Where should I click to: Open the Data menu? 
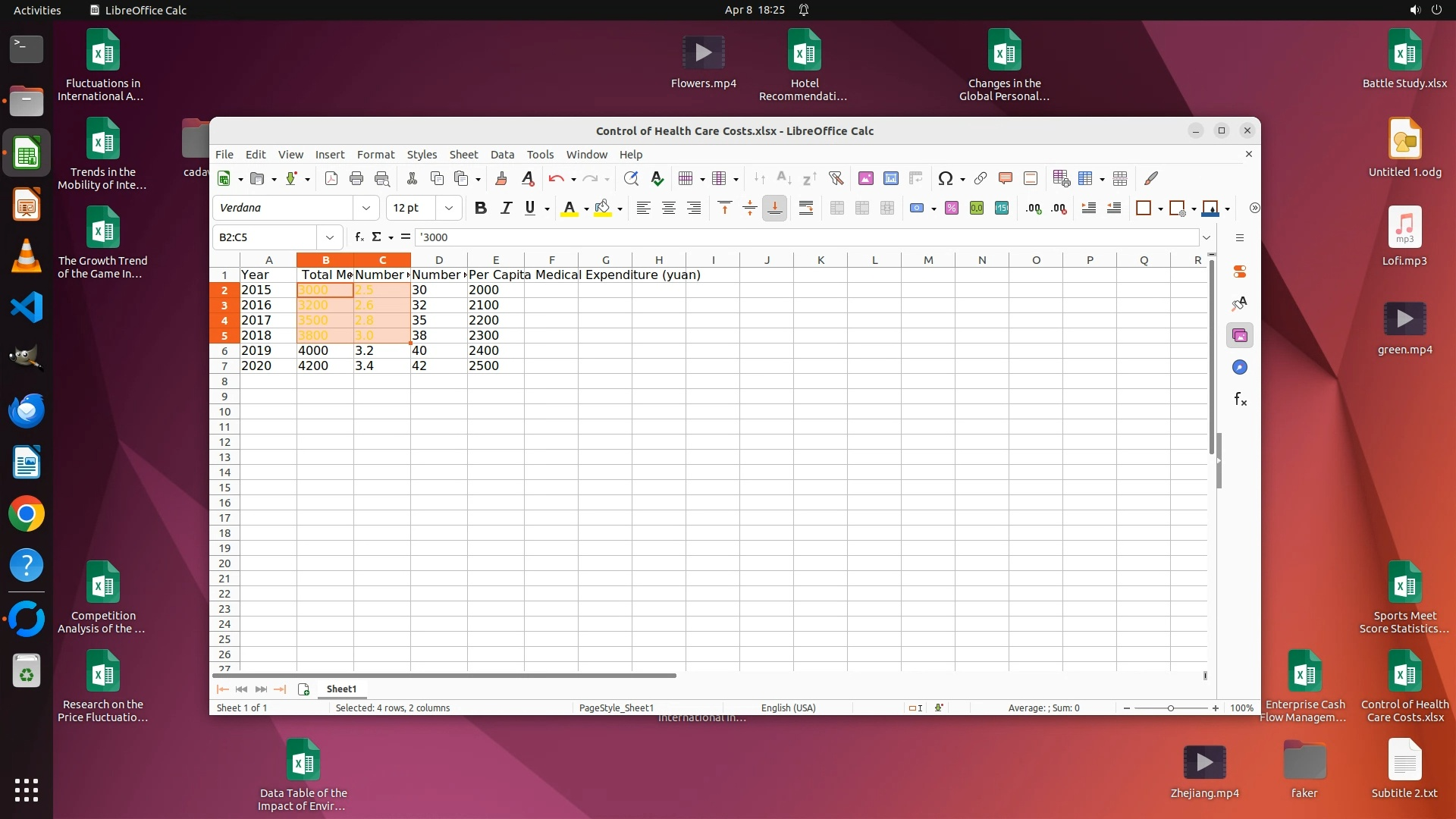click(501, 155)
